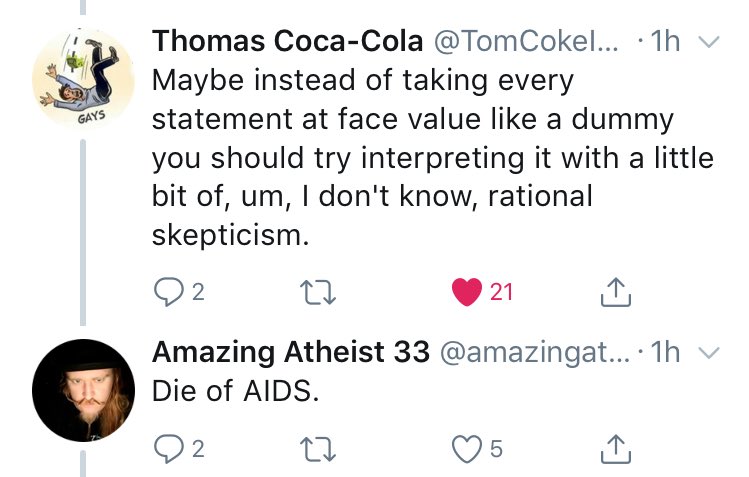
Task: Click the Amazing Atheist 33 display name
Action: pyautogui.click(x=290, y=352)
